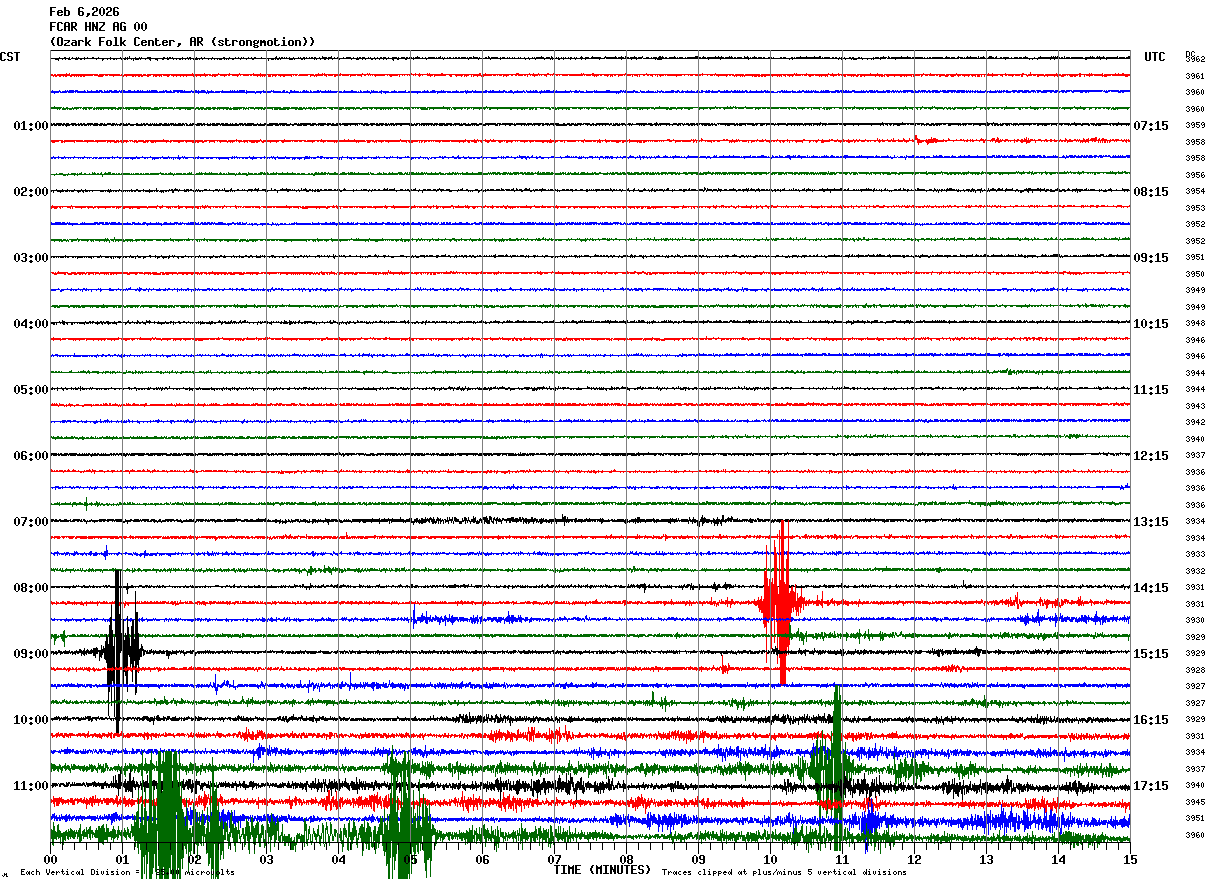Click minute tick label 14 on the time axis
Screen dimensions: 1210x886
point(1058,860)
